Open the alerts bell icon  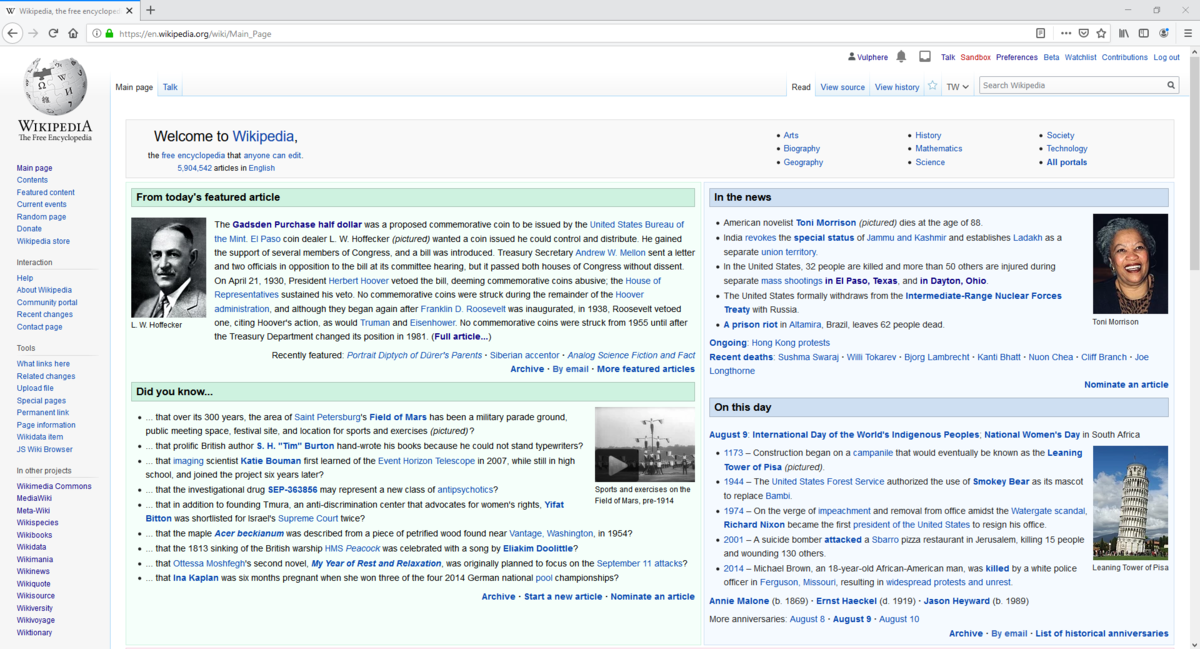(x=901, y=57)
